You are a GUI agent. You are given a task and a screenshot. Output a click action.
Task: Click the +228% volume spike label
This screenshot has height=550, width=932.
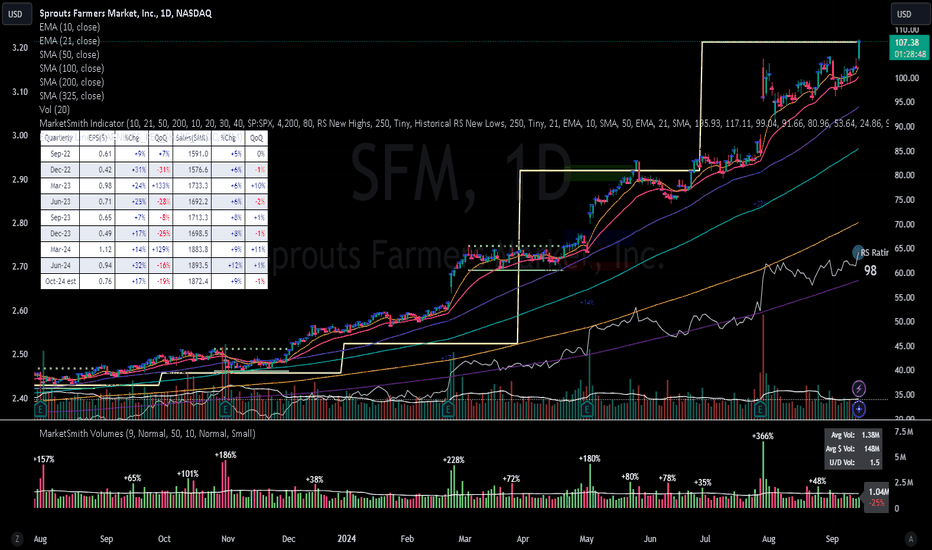(454, 460)
